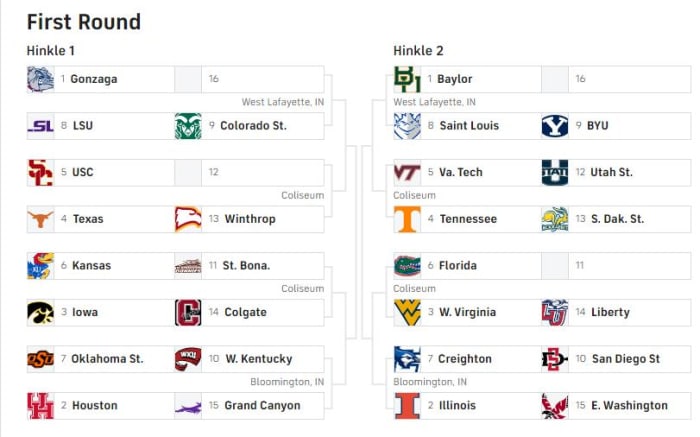Click the Baylor BU logo

(407, 79)
